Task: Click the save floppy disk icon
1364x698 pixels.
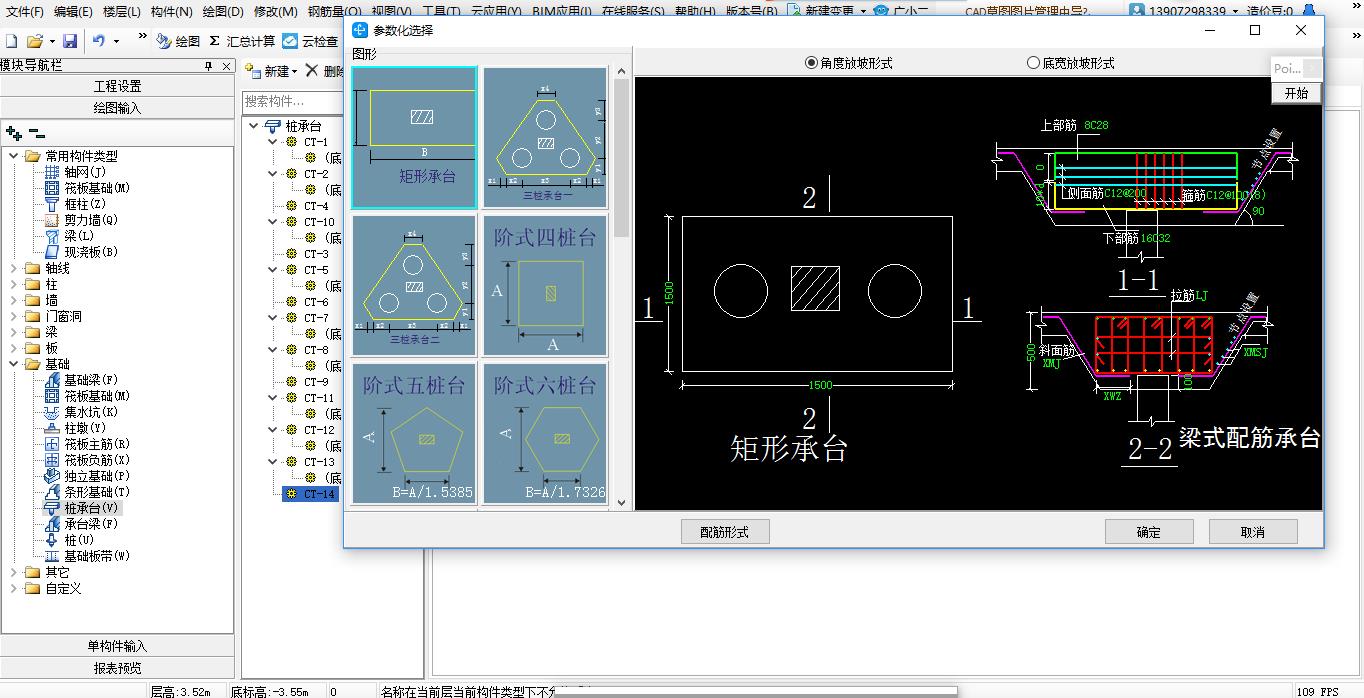Action: 70,41
